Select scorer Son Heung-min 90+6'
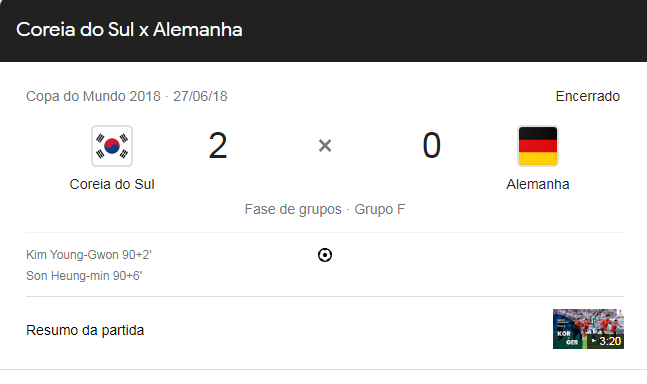The height and width of the screenshot is (384, 647). click(x=84, y=276)
